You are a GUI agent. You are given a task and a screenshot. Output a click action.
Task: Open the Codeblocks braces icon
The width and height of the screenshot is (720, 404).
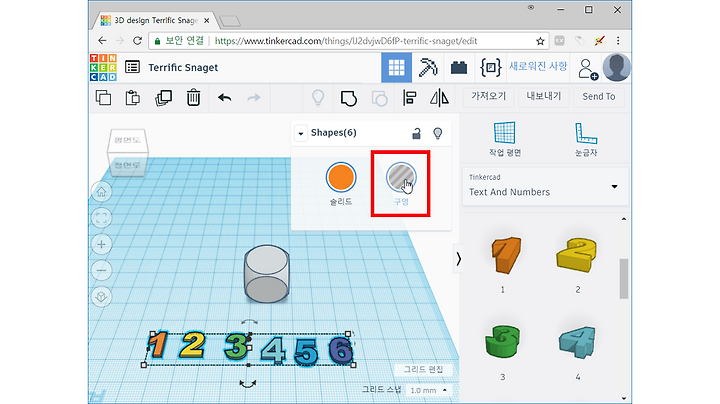coord(490,67)
